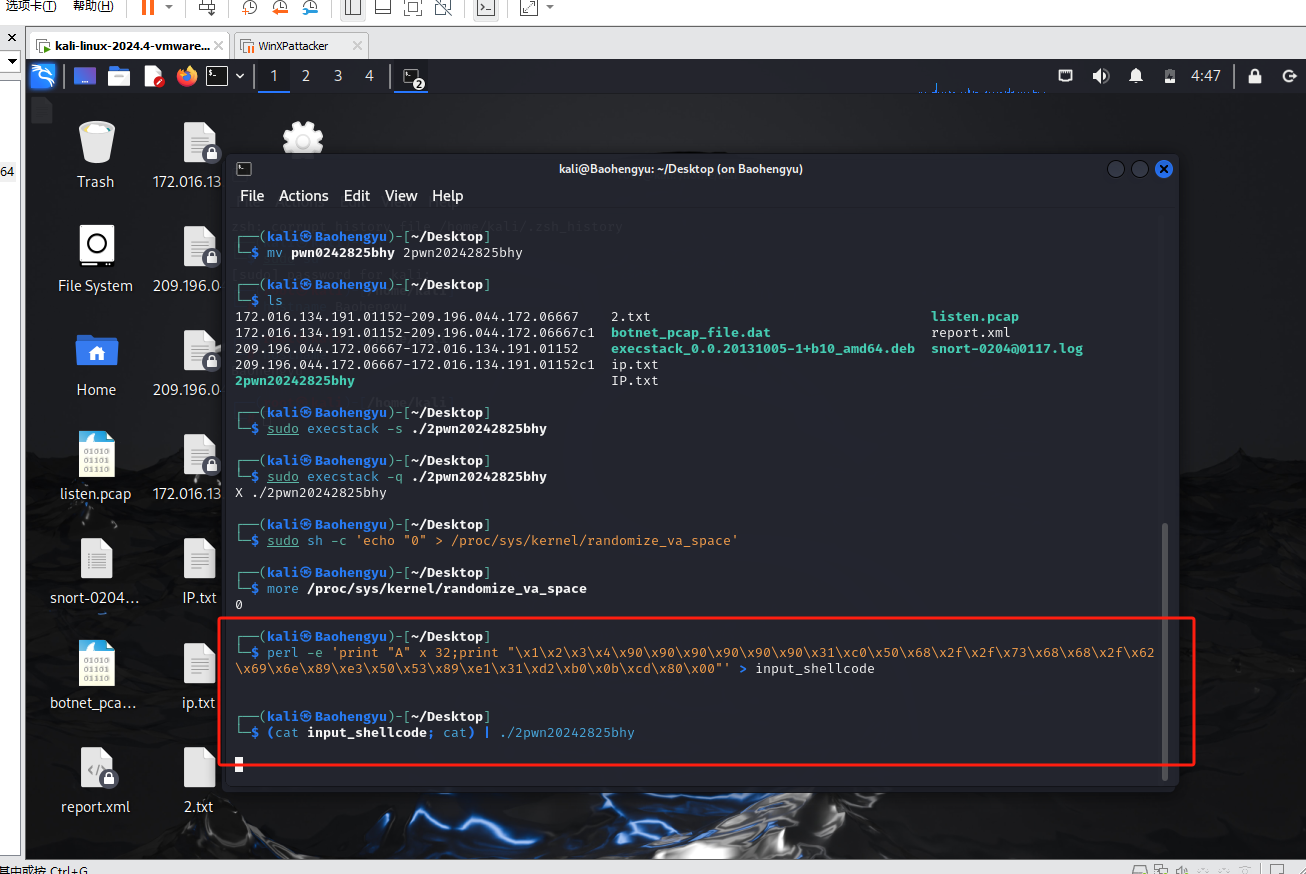Open the wired network status icon
The image size is (1306, 874).
click(x=1067, y=76)
